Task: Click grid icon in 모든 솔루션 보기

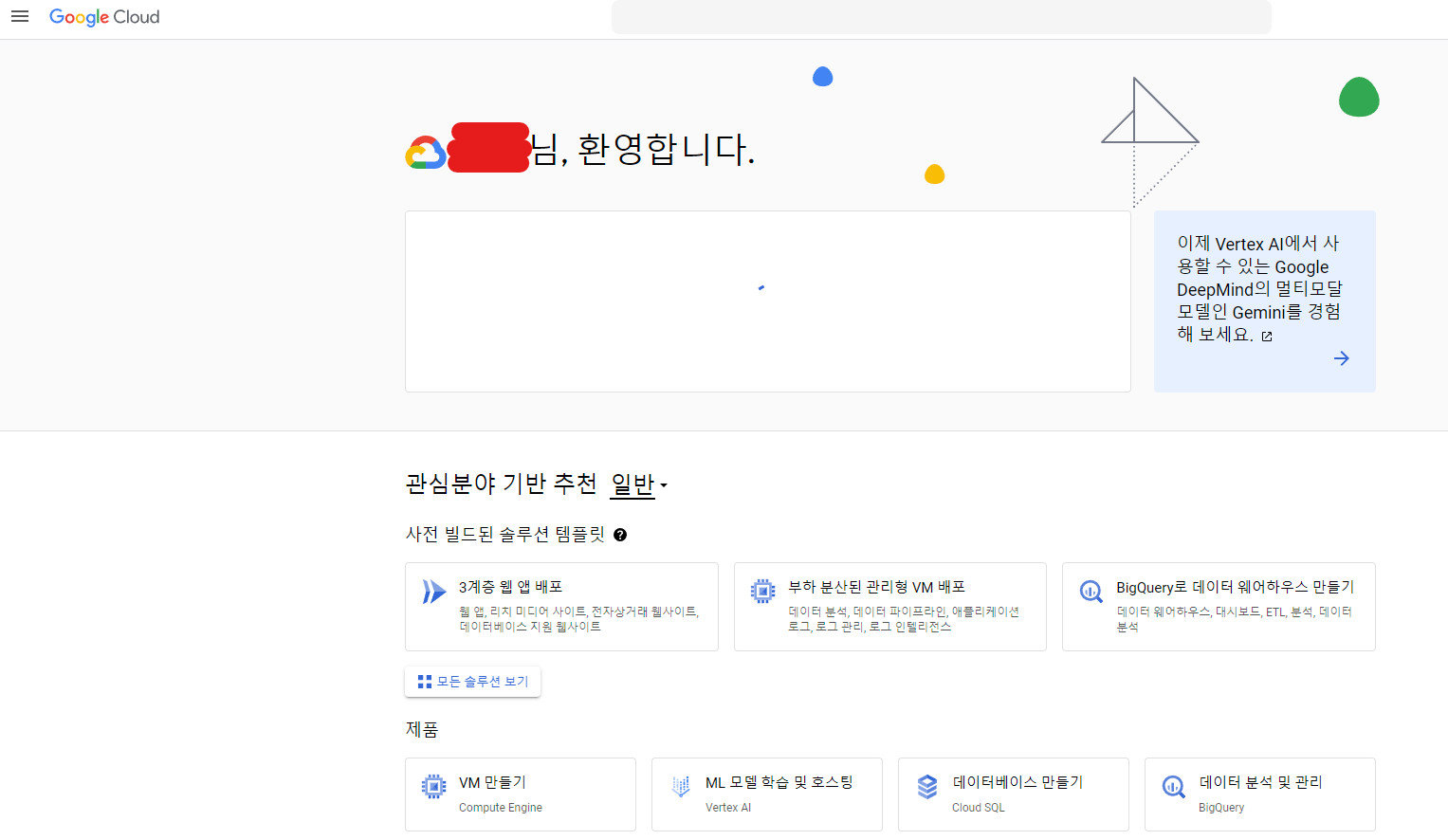Action: click(425, 682)
